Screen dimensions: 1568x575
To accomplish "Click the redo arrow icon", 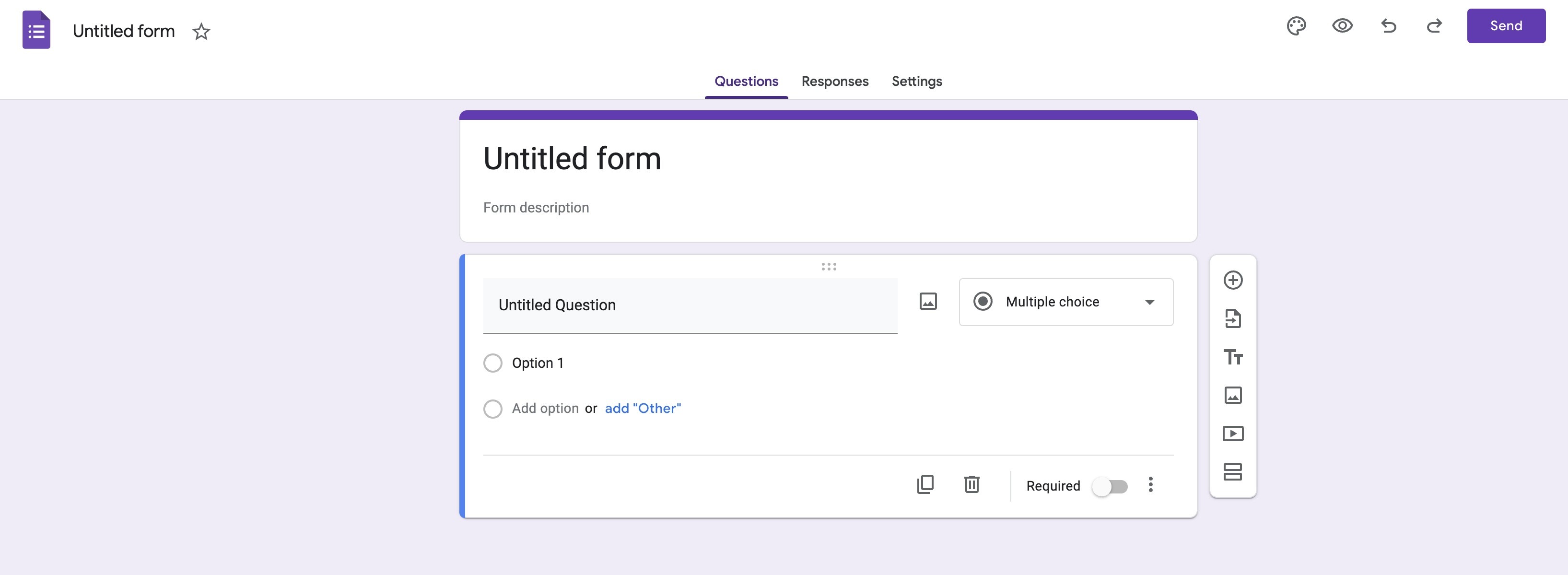I will click(x=1434, y=26).
